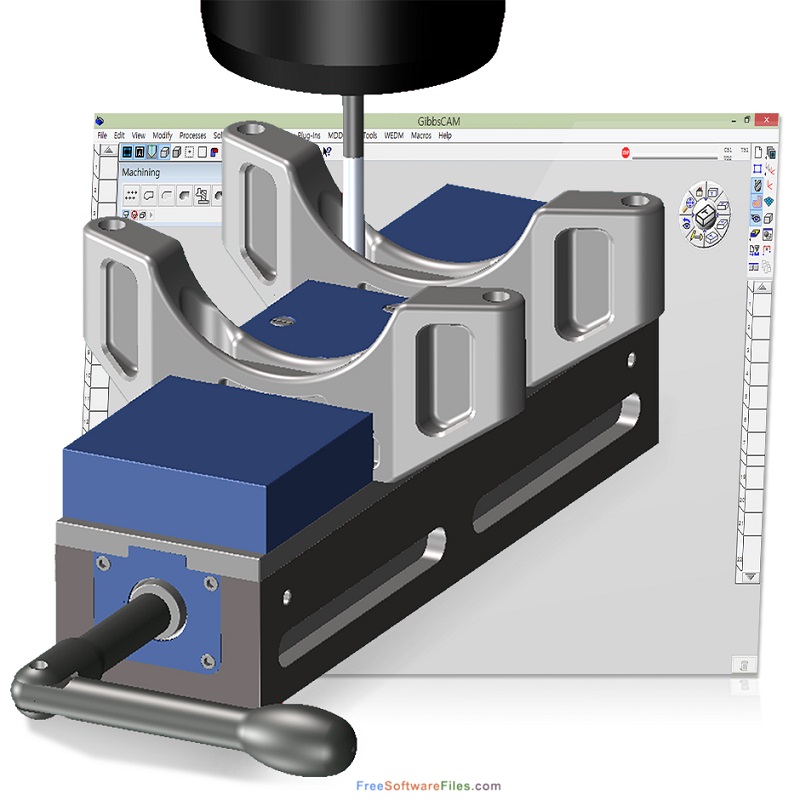
Task: Select the Pocketing machining icon
Action: 185,195
